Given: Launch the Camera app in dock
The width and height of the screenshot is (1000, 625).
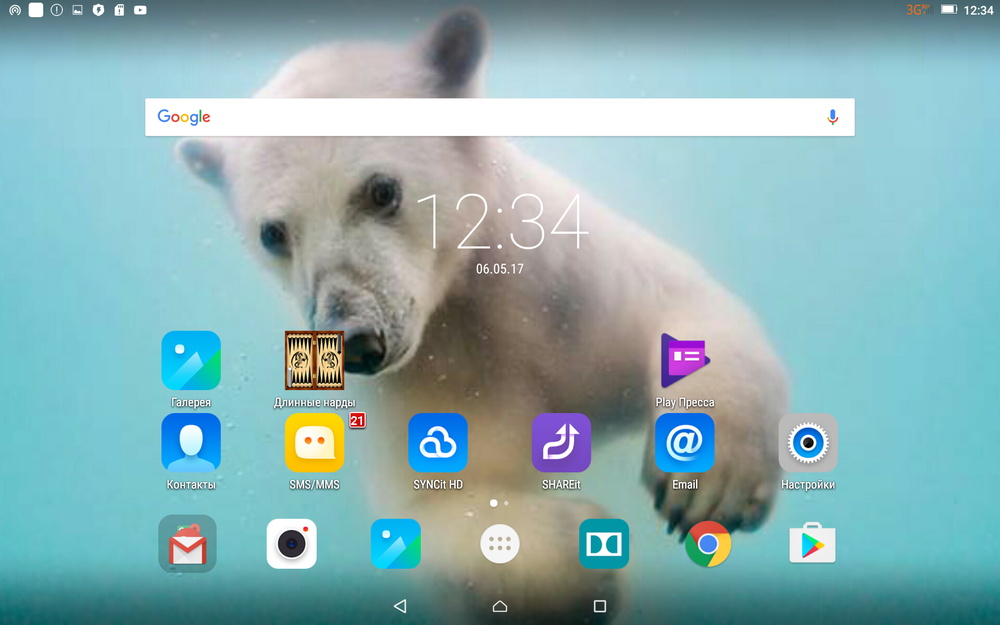Looking at the screenshot, I should tap(291, 545).
